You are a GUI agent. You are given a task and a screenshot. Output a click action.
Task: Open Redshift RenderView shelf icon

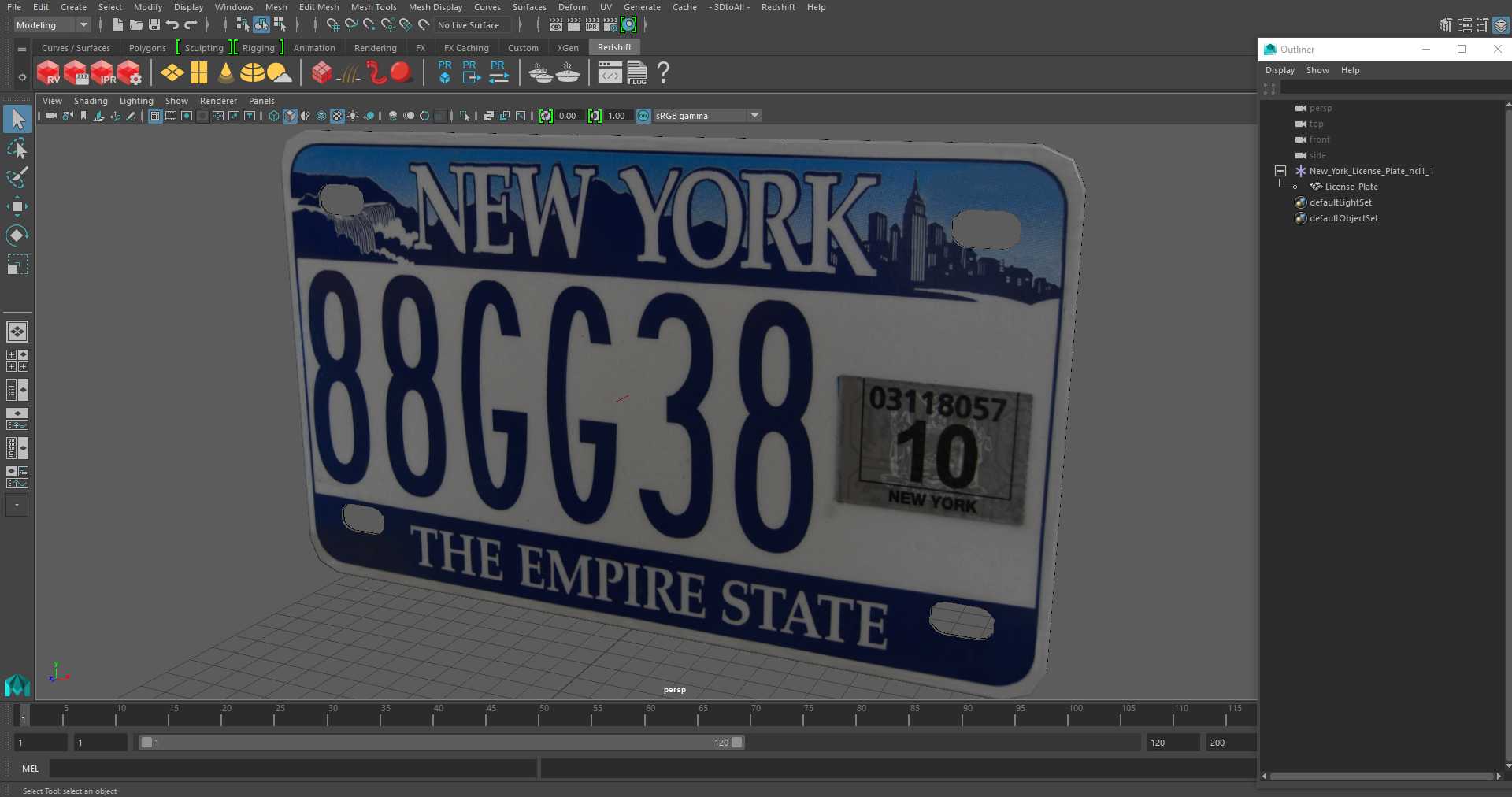pyautogui.click(x=49, y=73)
